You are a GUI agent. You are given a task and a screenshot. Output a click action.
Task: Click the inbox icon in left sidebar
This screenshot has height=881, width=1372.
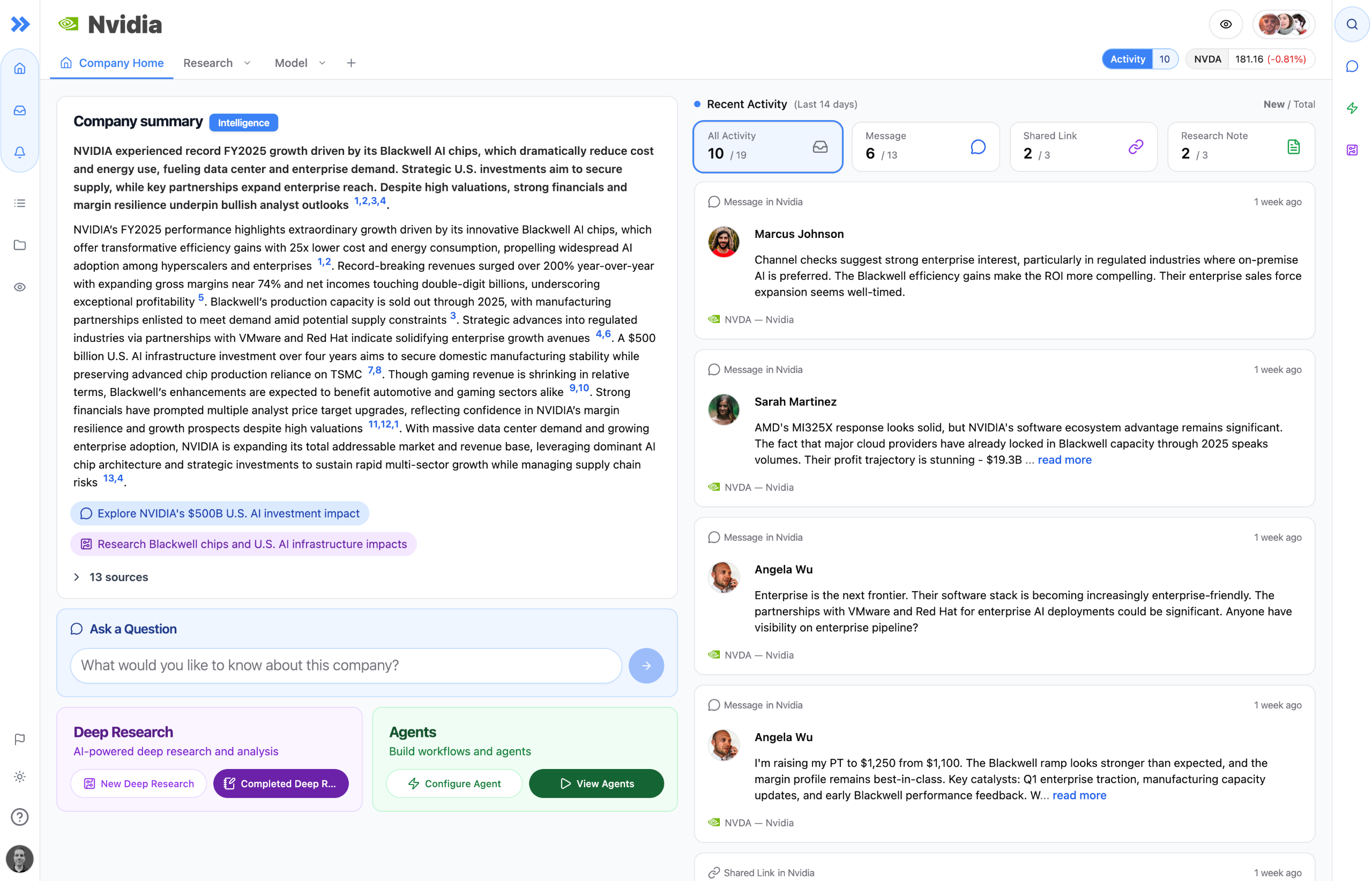coord(19,110)
